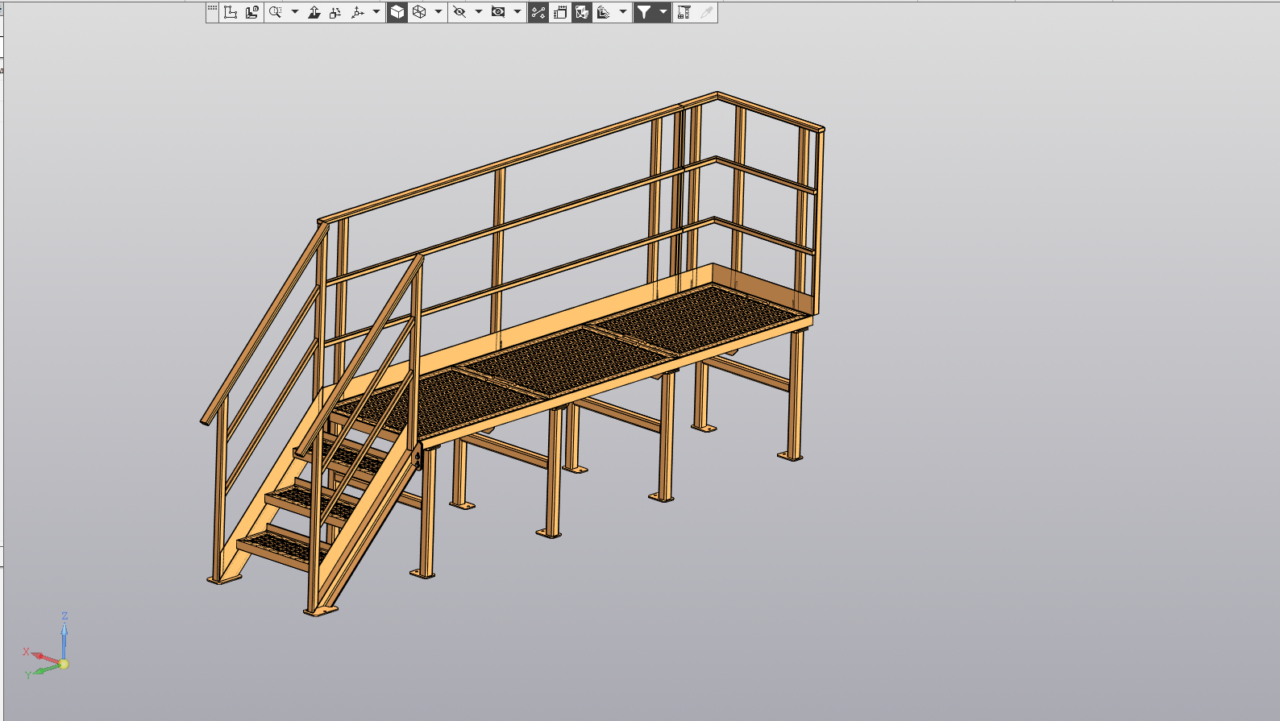Click the camera eye perspective icon

(498, 12)
